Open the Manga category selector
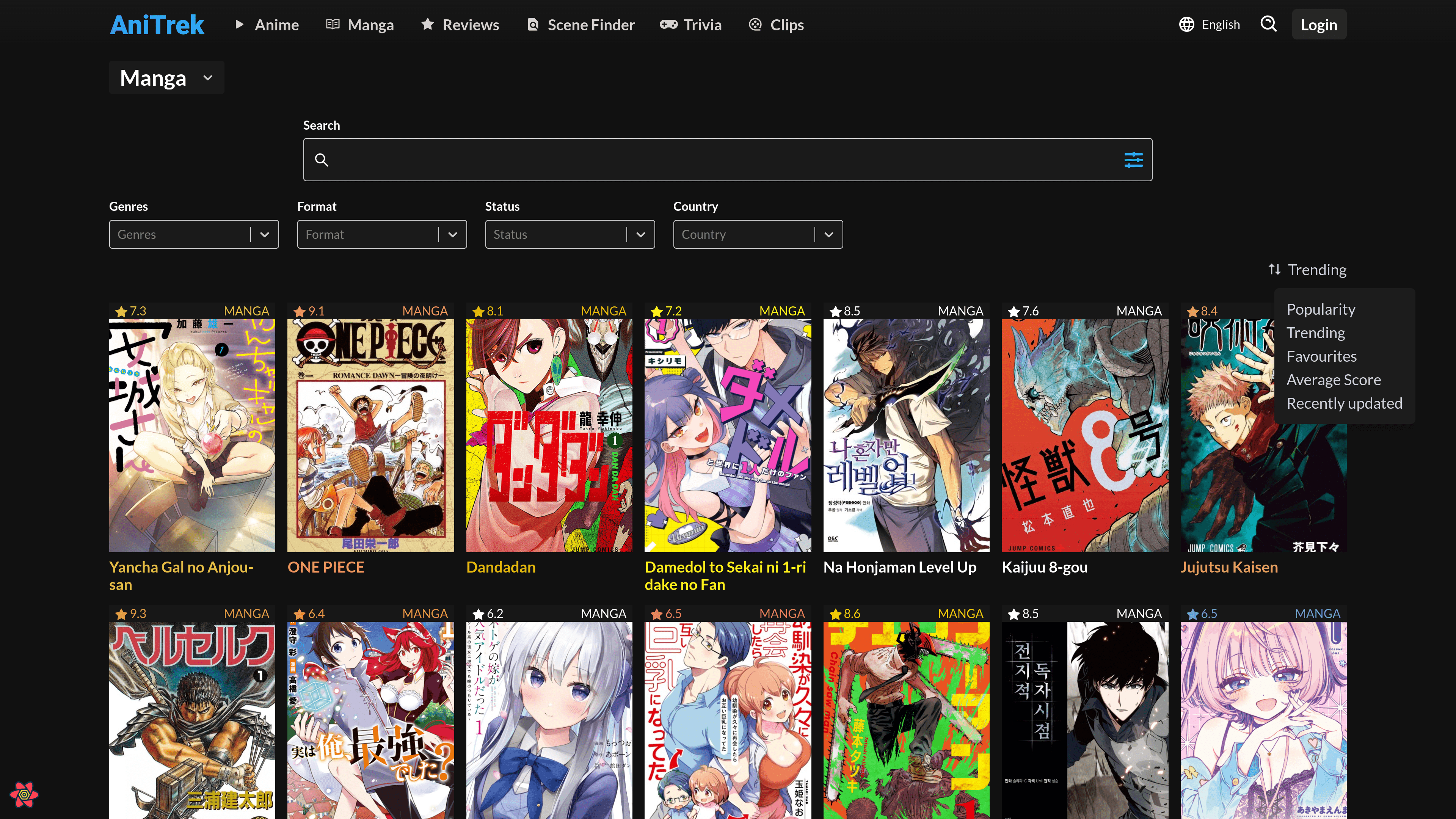 coord(166,77)
